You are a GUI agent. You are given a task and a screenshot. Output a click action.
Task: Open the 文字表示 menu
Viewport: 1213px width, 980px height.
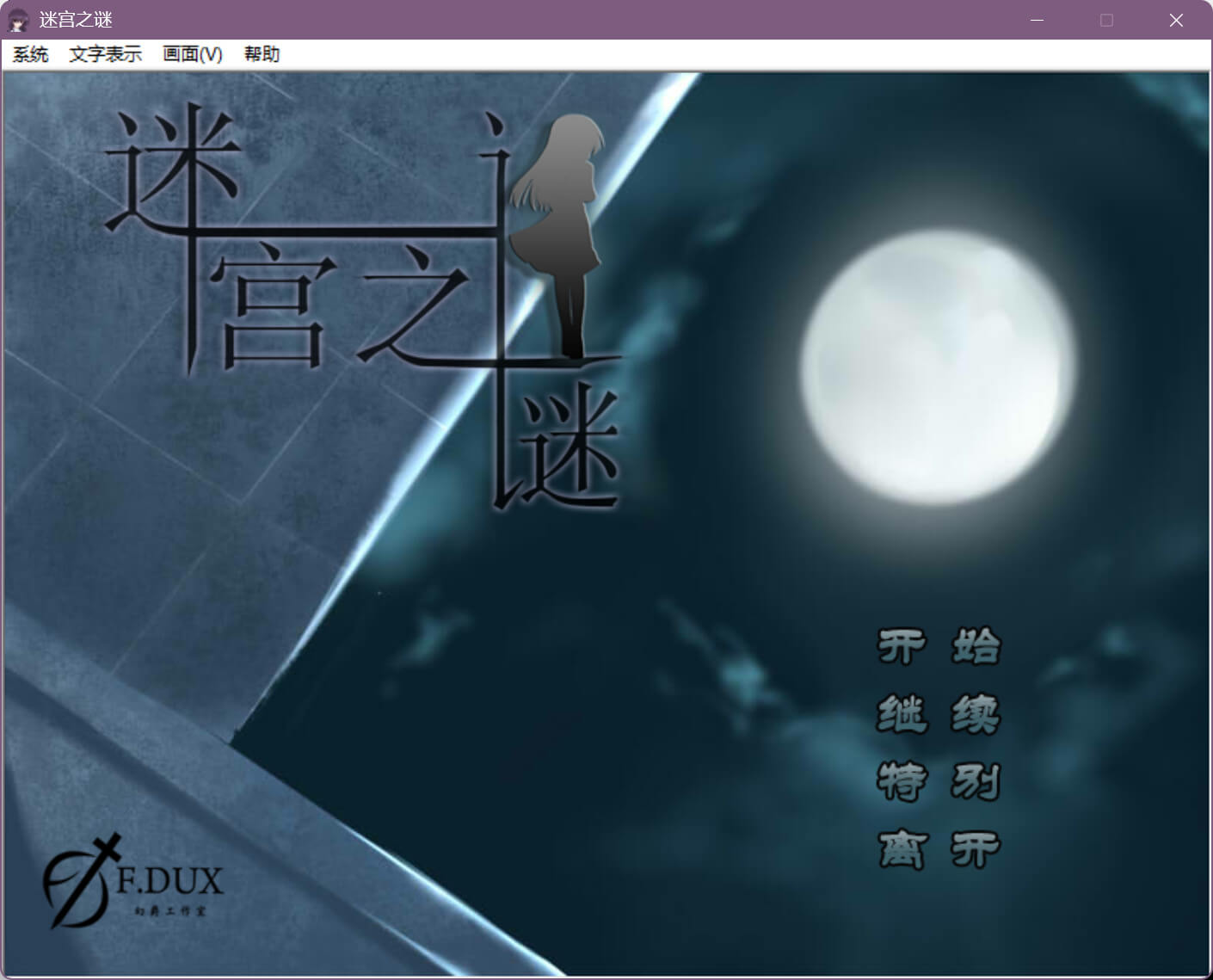click(x=105, y=54)
